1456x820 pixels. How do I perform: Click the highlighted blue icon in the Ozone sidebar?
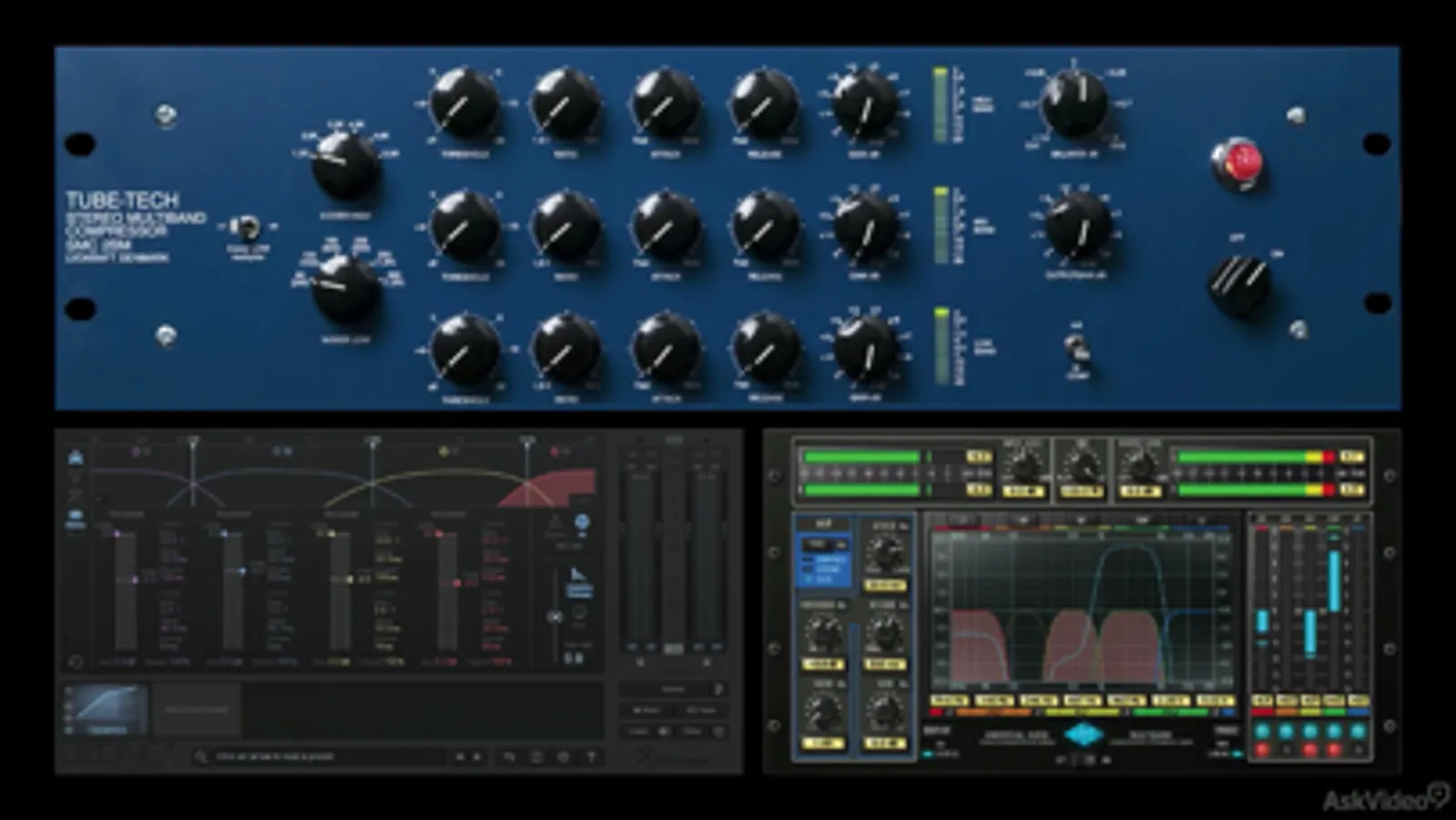[x=75, y=519]
